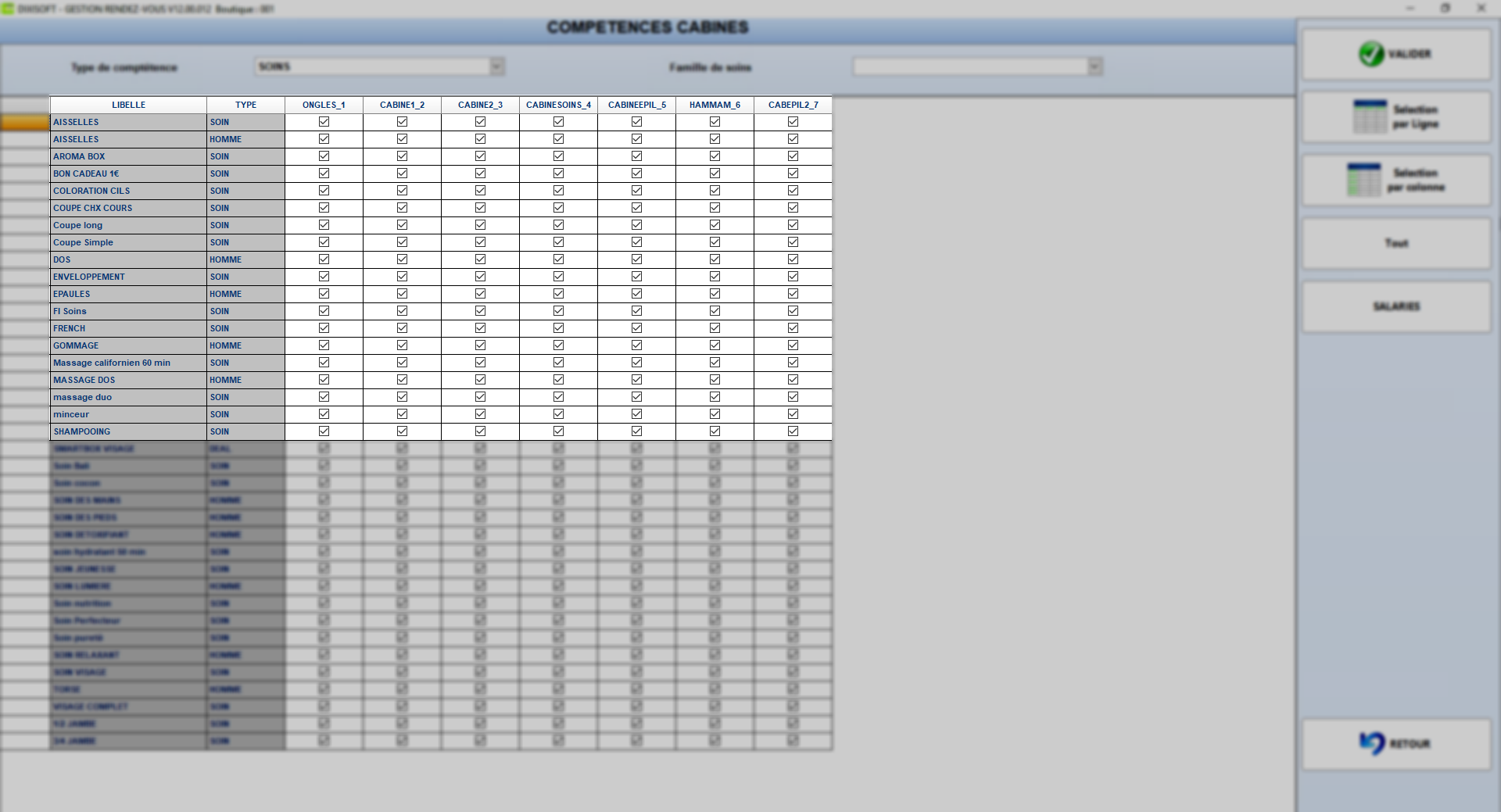Image resolution: width=1501 pixels, height=812 pixels.
Task: Open the Famille de soins dropdown arrow
Action: pos(1094,67)
